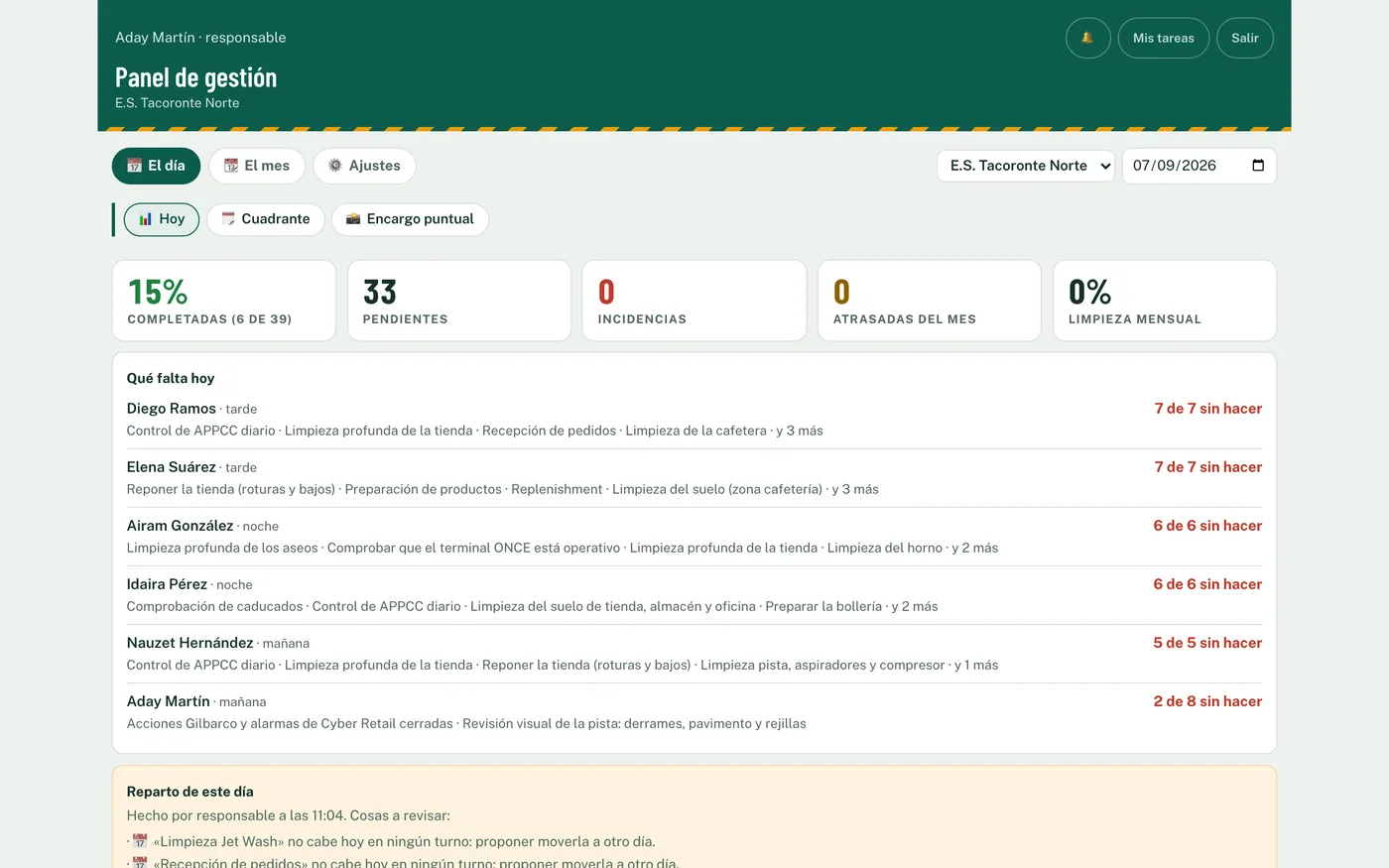Click Aday Martín mañana shift row
The height and width of the screenshot is (868, 1389).
(694, 712)
